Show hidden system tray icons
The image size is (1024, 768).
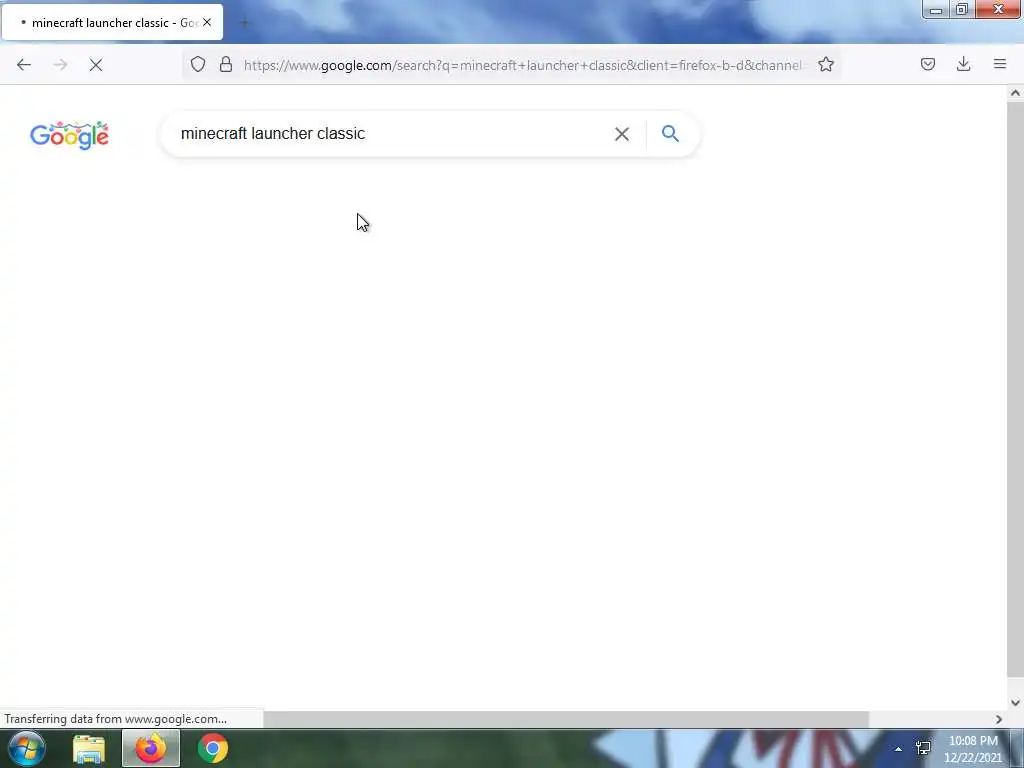click(898, 749)
